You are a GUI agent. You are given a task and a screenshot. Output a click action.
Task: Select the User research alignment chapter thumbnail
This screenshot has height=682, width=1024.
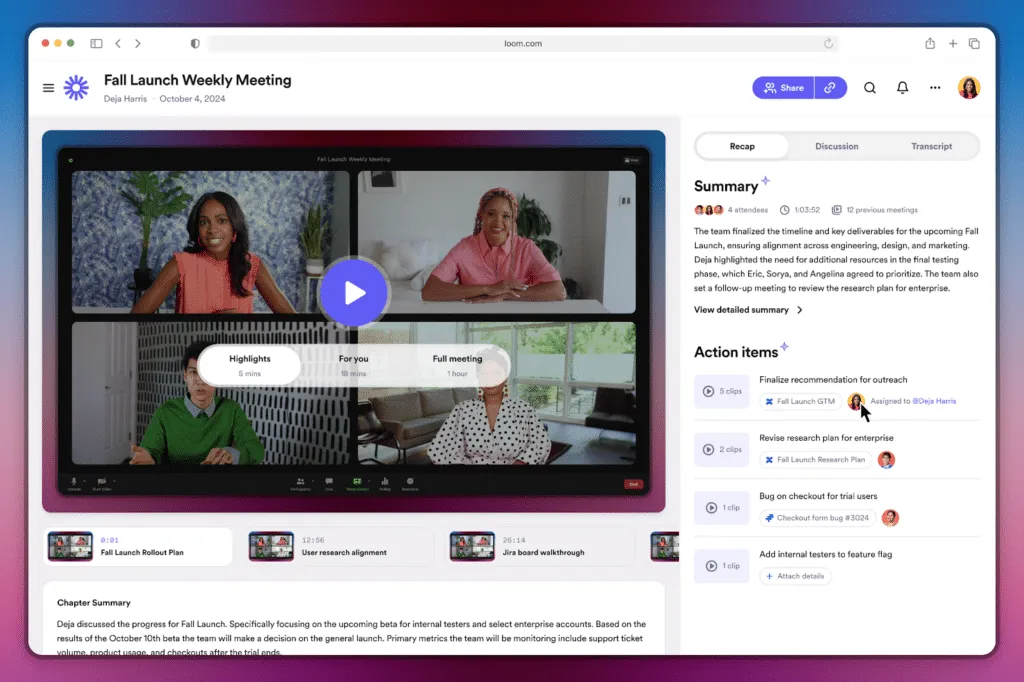coord(271,546)
